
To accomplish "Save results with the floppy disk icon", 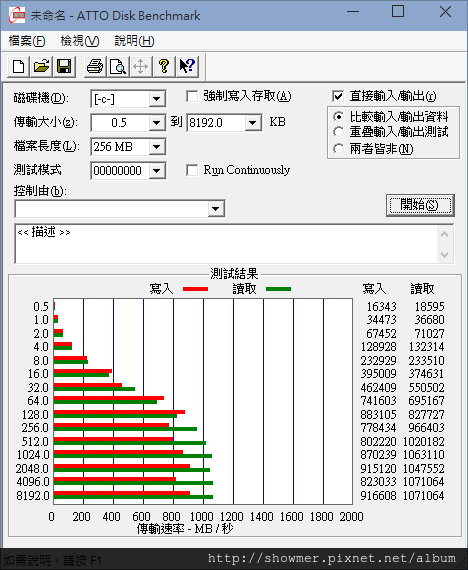I will point(64,67).
